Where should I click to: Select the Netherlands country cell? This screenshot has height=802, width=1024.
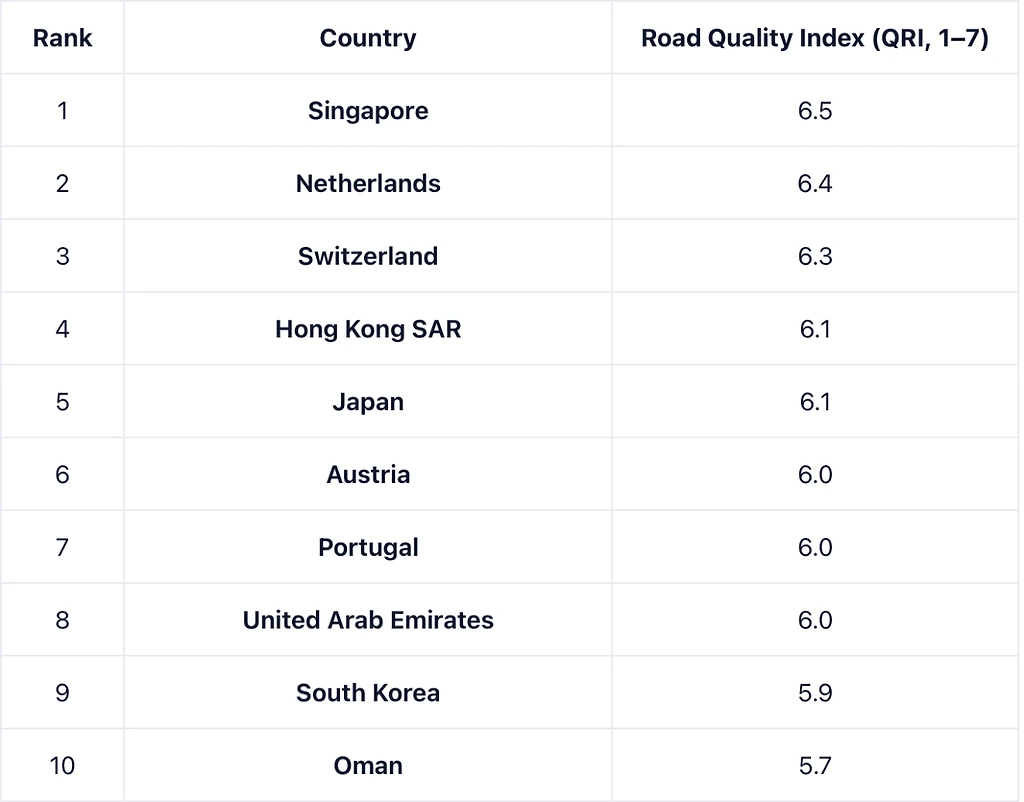[368, 183]
